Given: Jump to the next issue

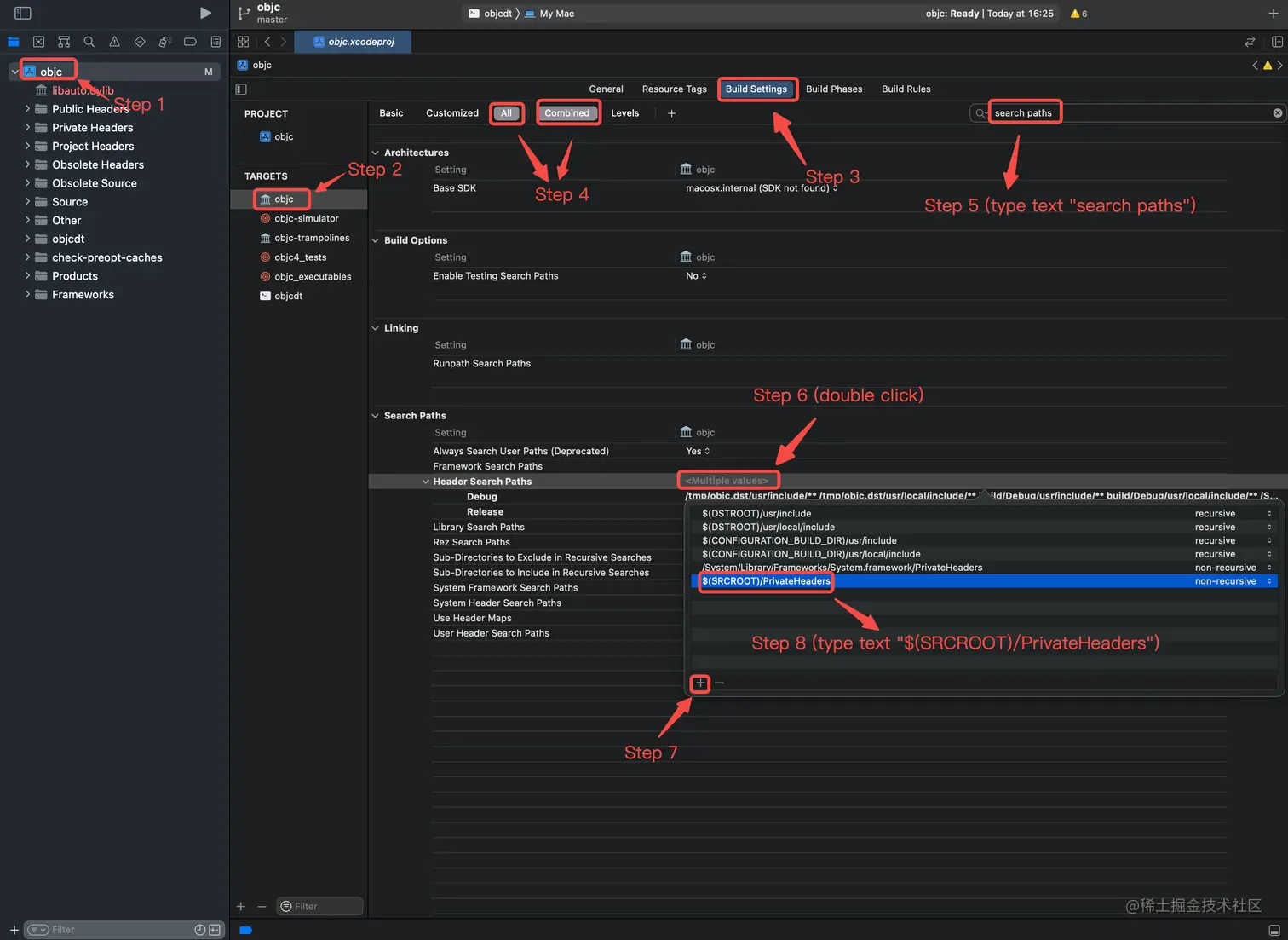Looking at the screenshot, I should point(1279,66).
